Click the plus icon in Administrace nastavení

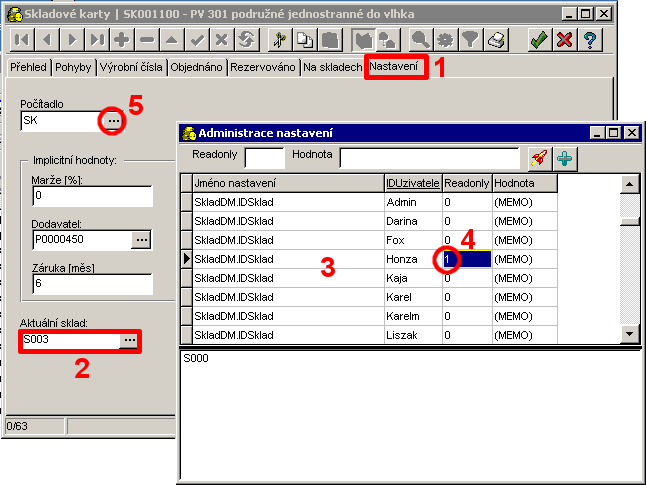pyautogui.click(x=565, y=157)
